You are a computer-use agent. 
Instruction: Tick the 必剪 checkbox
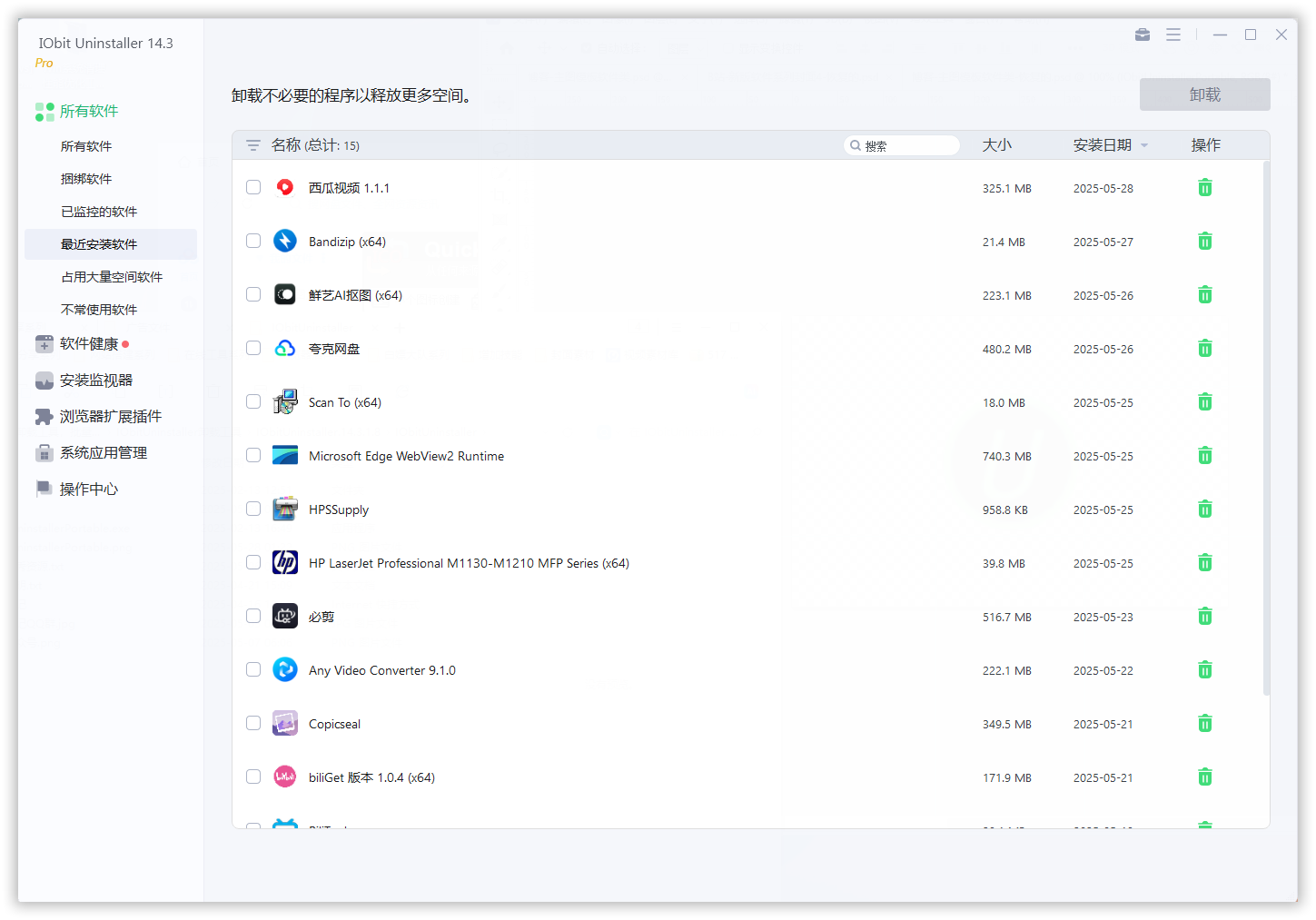coord(253,616)
